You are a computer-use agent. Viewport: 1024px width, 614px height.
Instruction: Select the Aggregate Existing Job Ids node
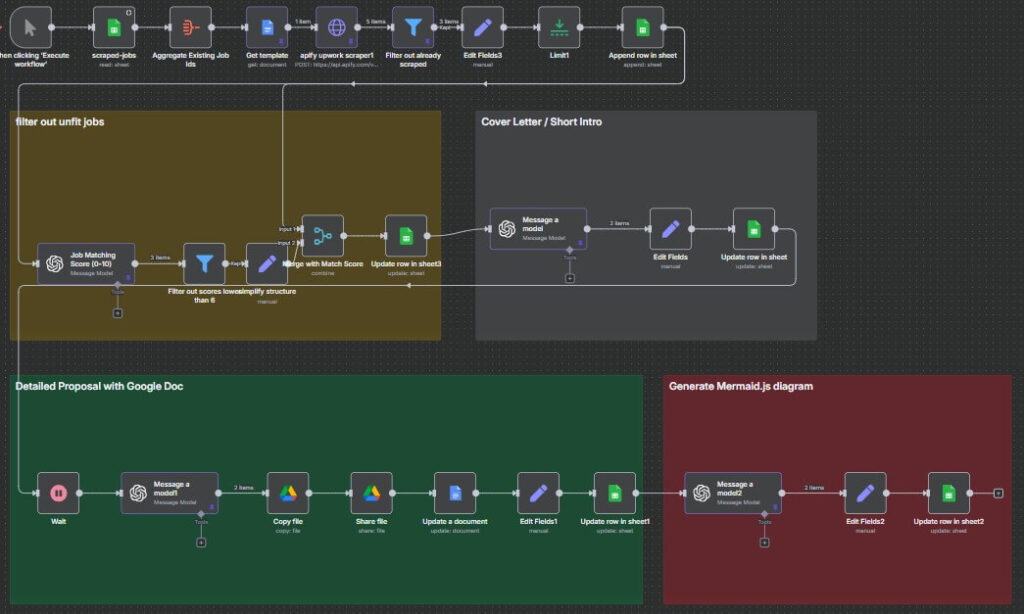coord(190,27)
